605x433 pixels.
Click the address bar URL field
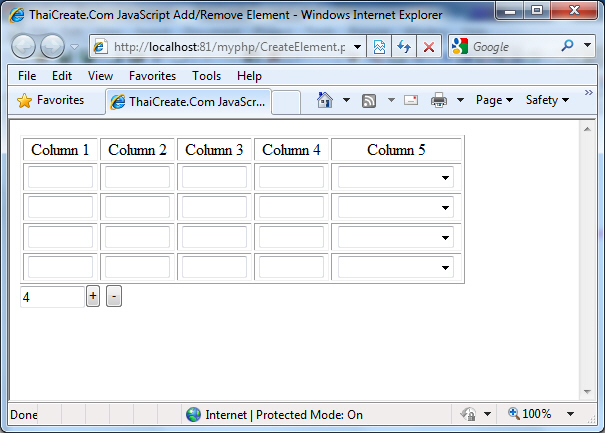229,47
